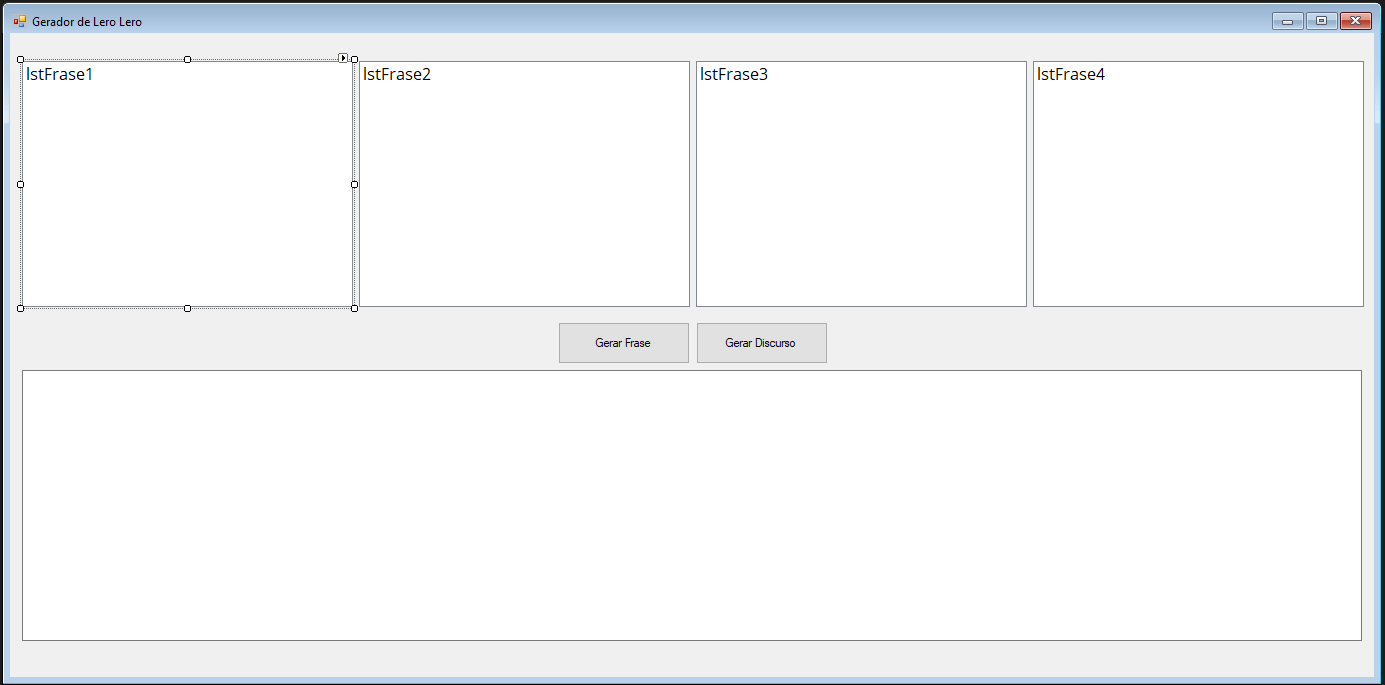
Task: Select the lstFrase3 list box
Action: [861, 184]
